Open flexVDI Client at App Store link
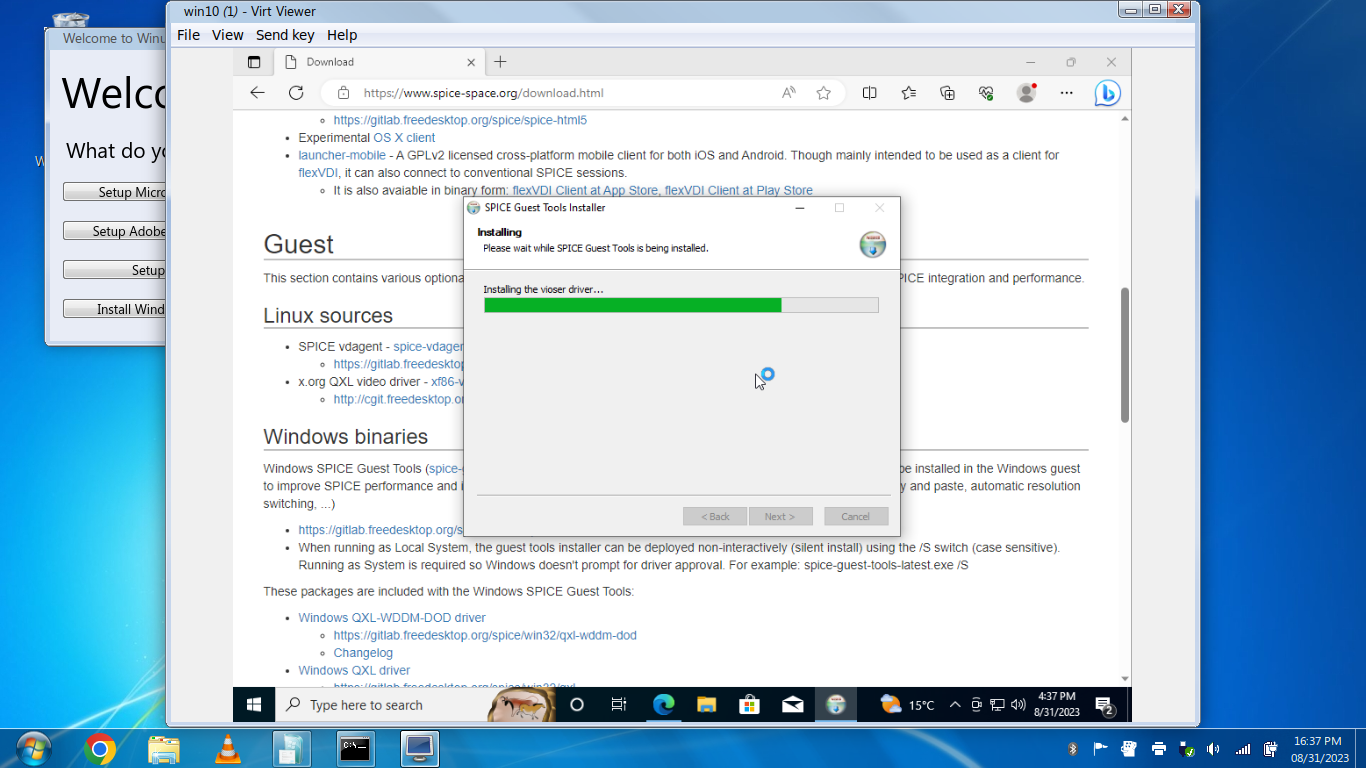 coord(585,190)
